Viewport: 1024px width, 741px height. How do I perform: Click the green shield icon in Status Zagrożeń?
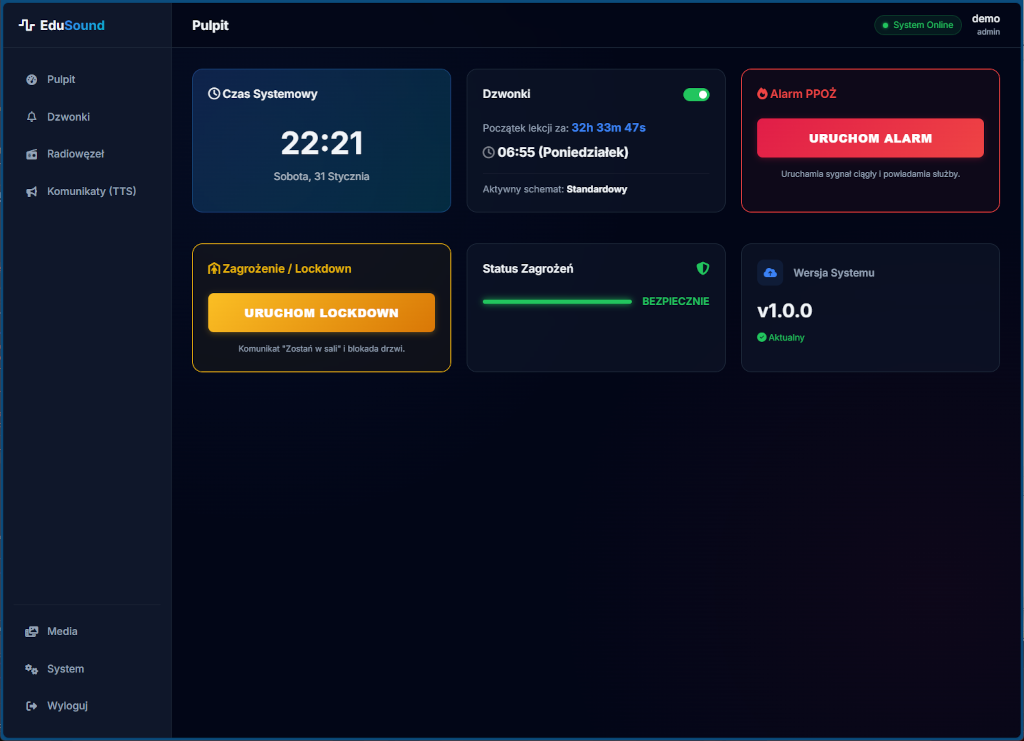coord(702,268)
